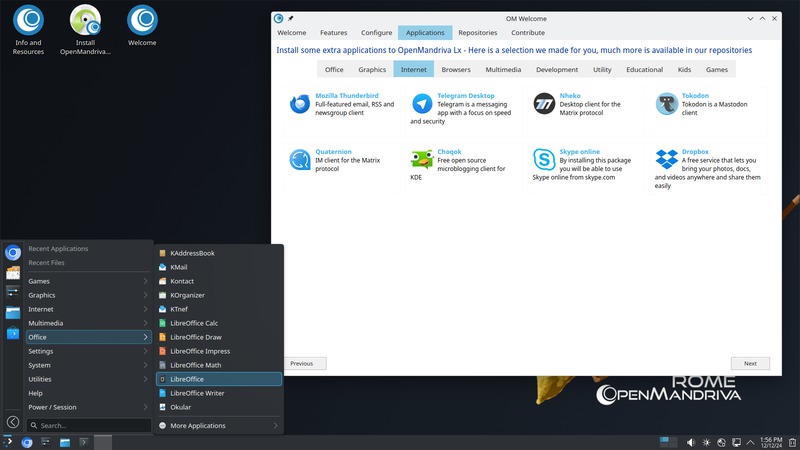The image size is (800, 450).
Task: Click the Previous button
Action: point(302,363)
